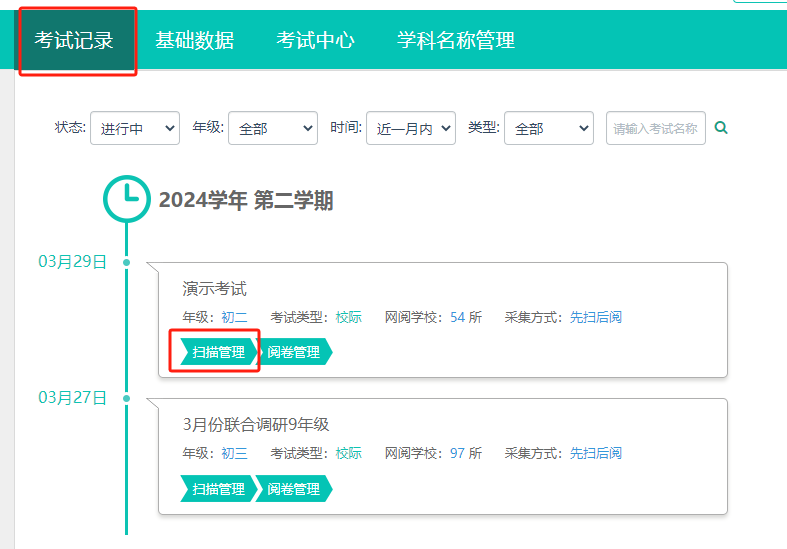Click 初三 grade value in 3月份联合调研
This screenshot has height=549, width=787.
[x=234, y=453]
